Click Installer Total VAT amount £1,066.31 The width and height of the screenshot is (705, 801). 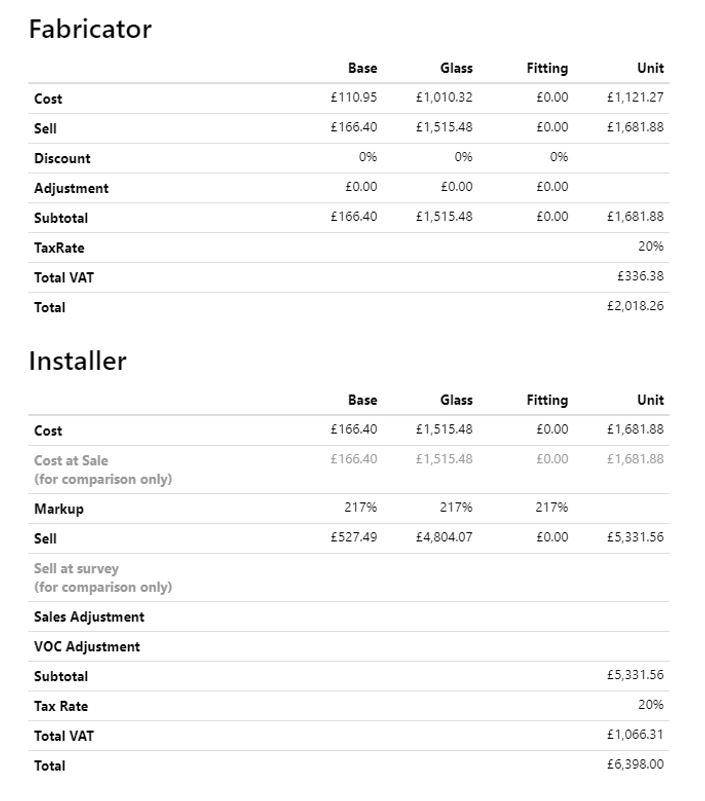point(634,734)
